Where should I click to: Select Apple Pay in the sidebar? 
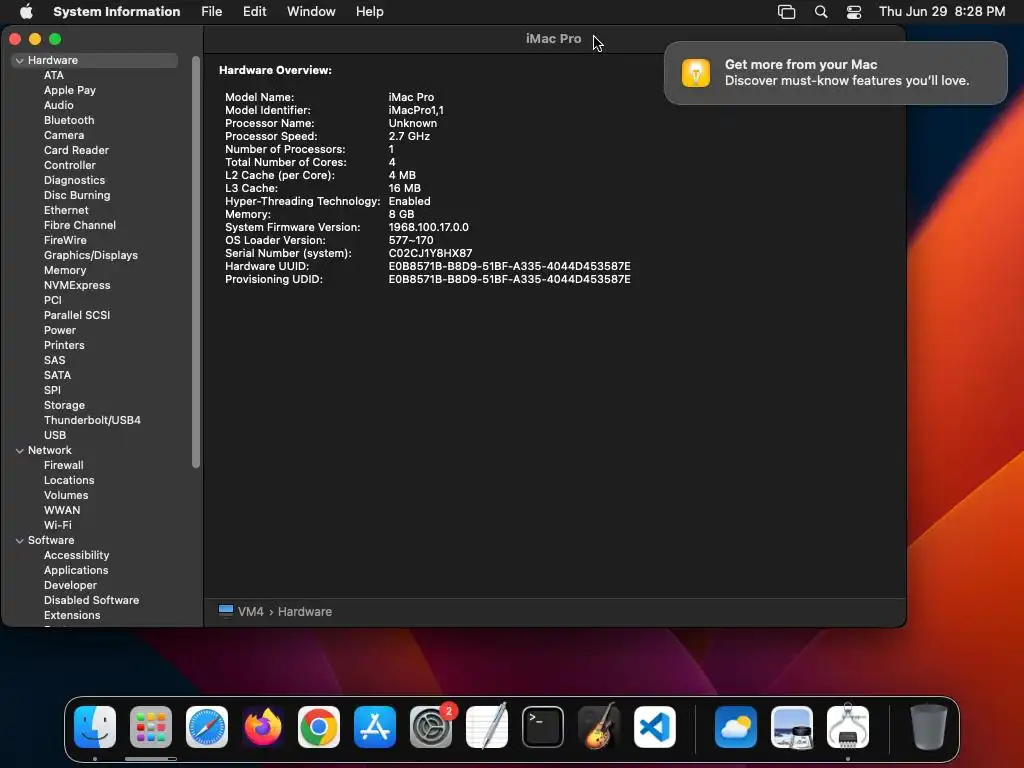coord(70,90)
